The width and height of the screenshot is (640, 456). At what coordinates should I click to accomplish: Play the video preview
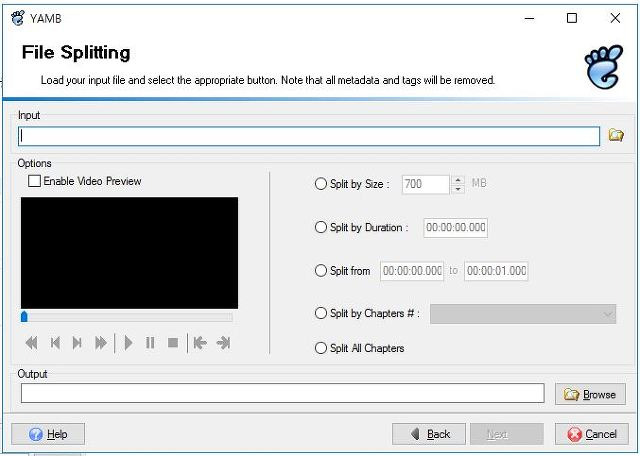pyautogui.click(x=128, y=343)
